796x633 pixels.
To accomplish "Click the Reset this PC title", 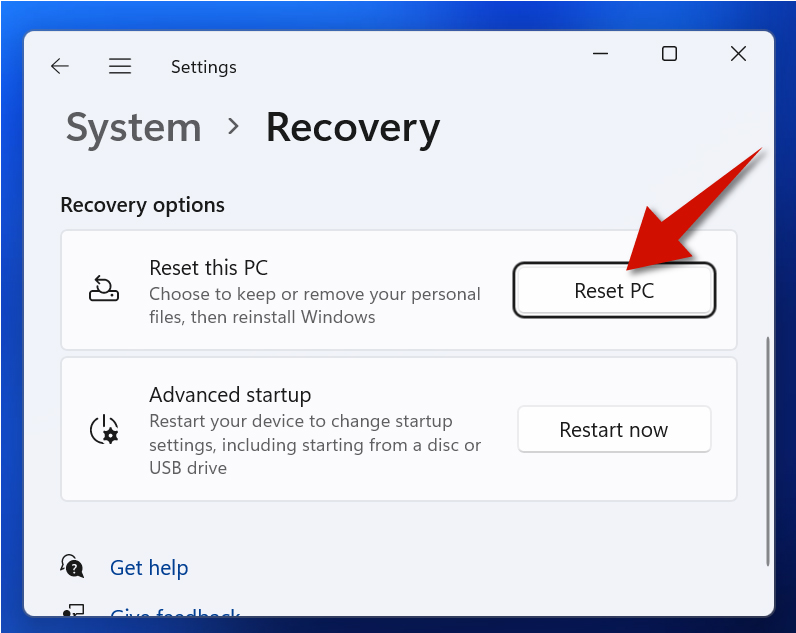I will click(209, 268).
